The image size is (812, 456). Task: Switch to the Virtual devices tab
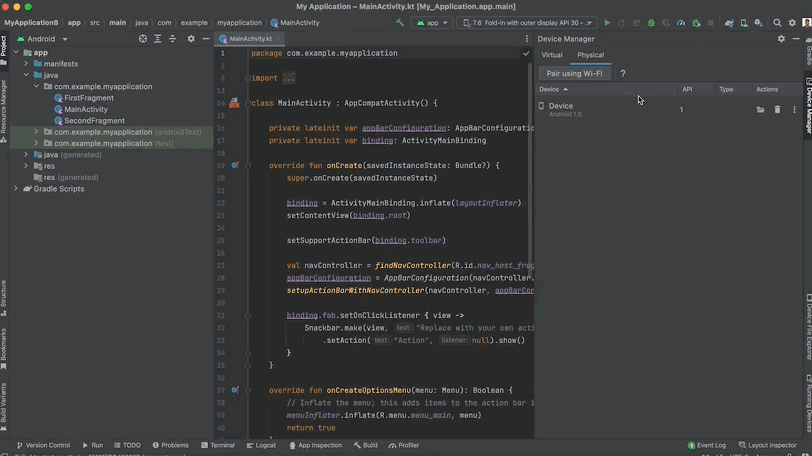click(x=552, y=55)
